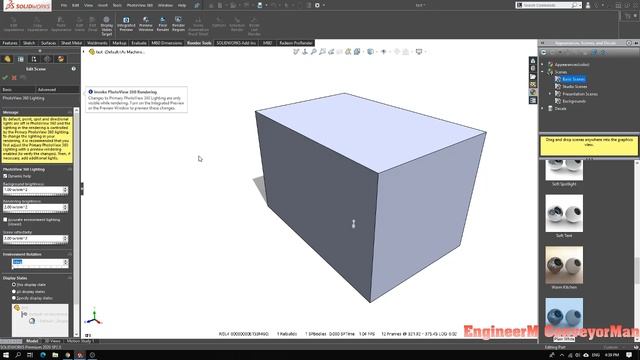Select Studio Scenes in tree

[575, 87]
